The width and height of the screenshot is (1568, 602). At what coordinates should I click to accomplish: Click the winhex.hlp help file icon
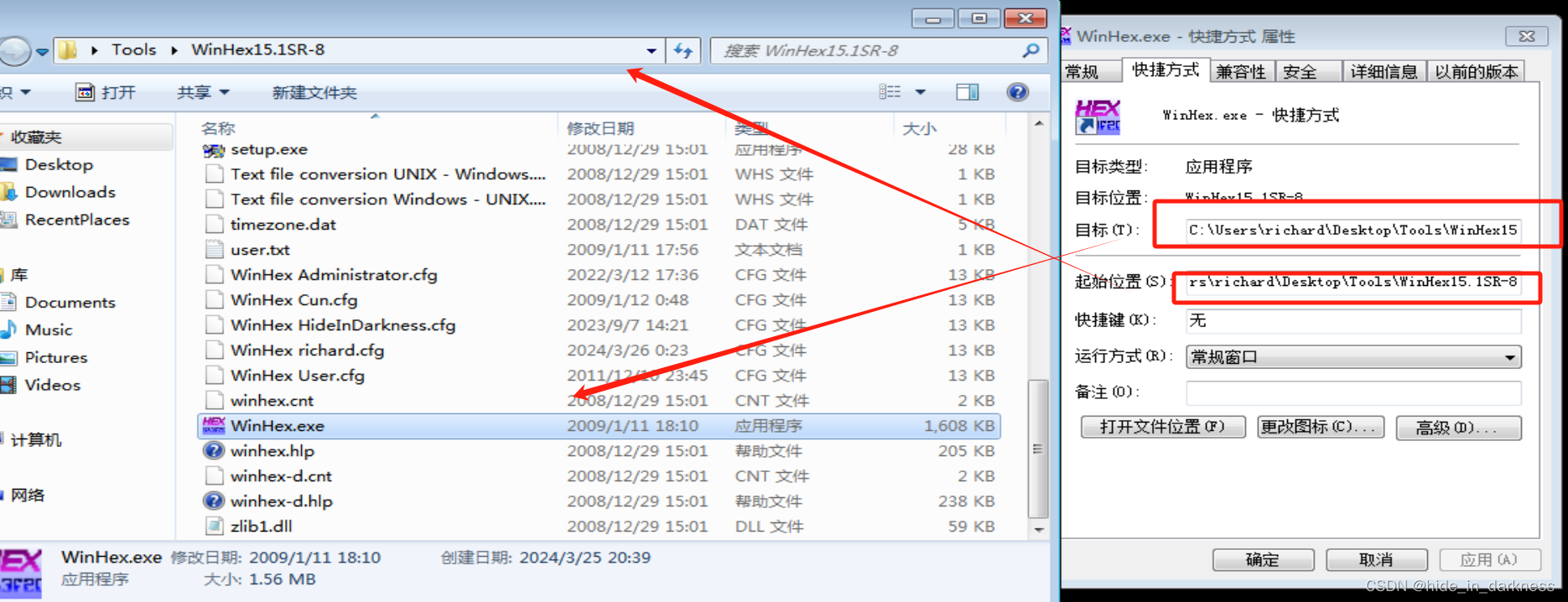pos(214,450)
